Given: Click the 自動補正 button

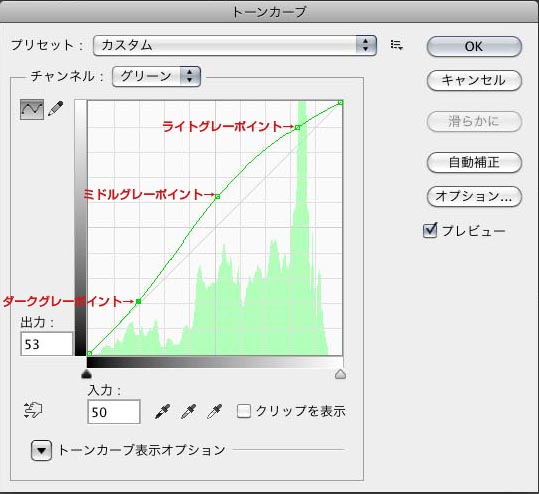Looking at the screenshot, I should click(474, 162).
